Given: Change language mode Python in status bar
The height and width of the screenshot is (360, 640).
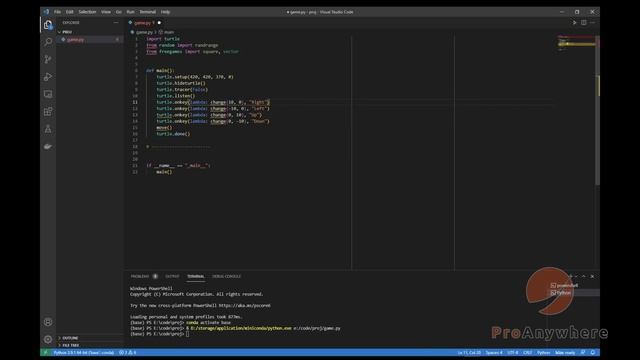Looking at the screenshot, I should click(543, 353).
